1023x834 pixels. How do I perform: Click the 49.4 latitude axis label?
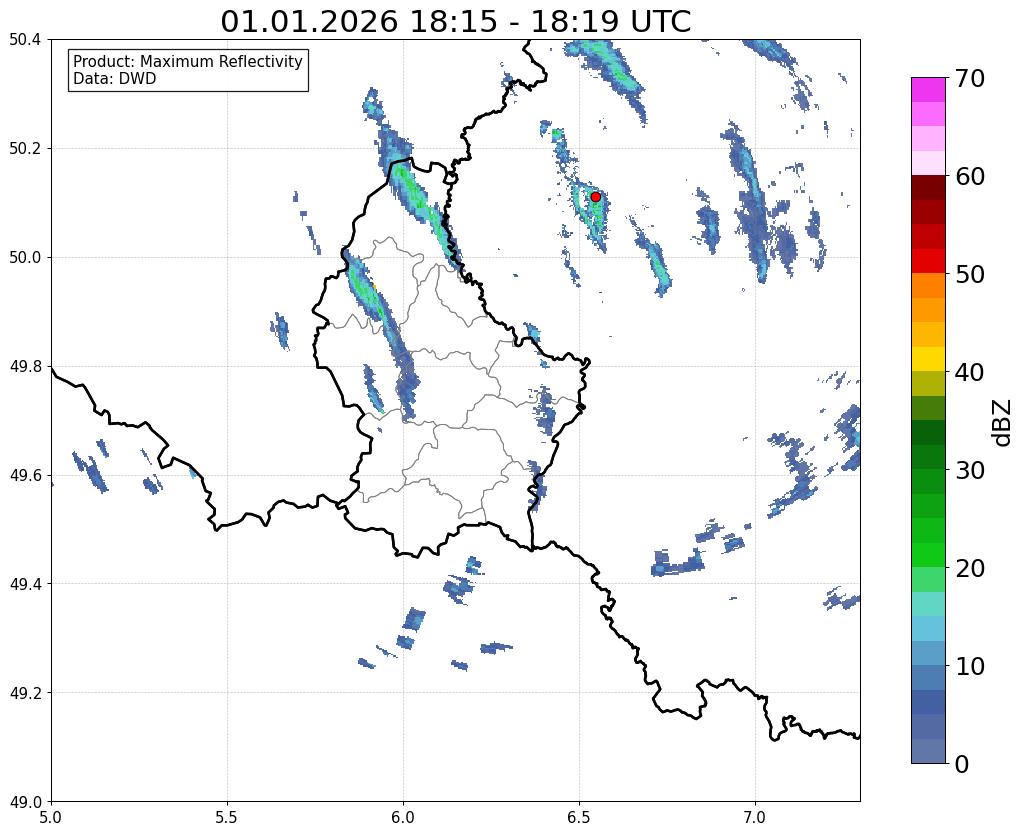click(25, 584)
